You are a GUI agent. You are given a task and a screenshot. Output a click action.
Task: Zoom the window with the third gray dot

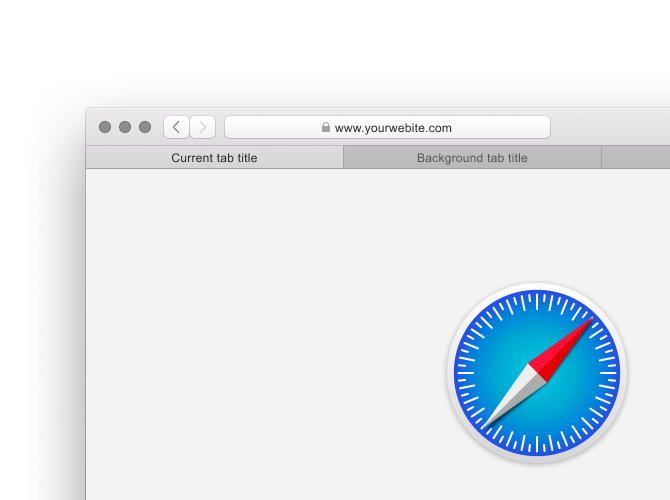click(x=145, y=127)
